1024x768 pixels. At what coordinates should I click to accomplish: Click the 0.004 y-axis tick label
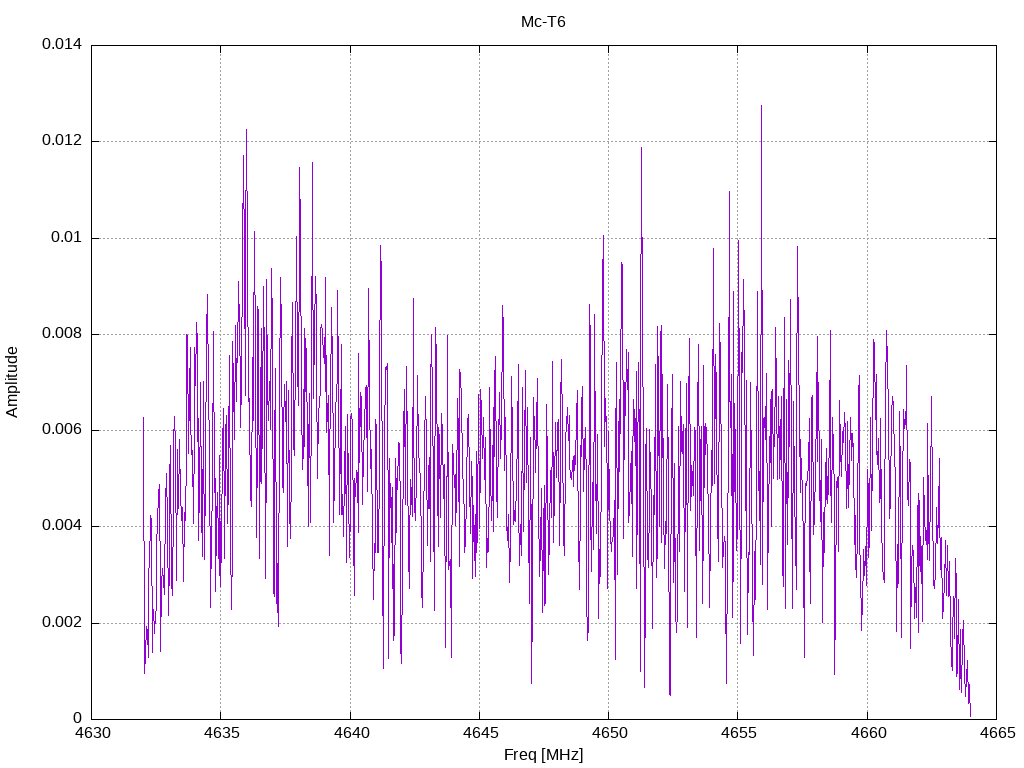coord(62,526)
